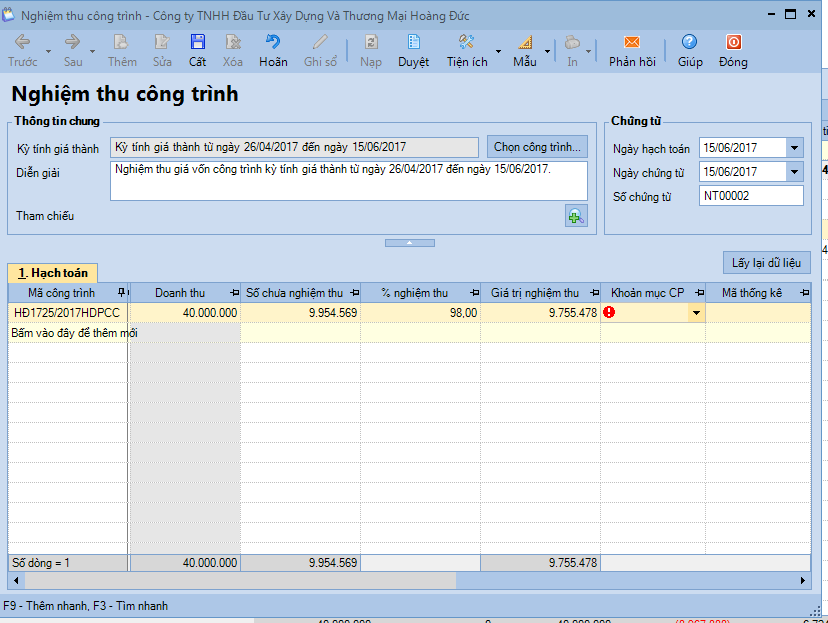This screenshot has width=828, height=623.
Task: Select the 1. Hạch toán tab
Action: [x=52, y=273]
